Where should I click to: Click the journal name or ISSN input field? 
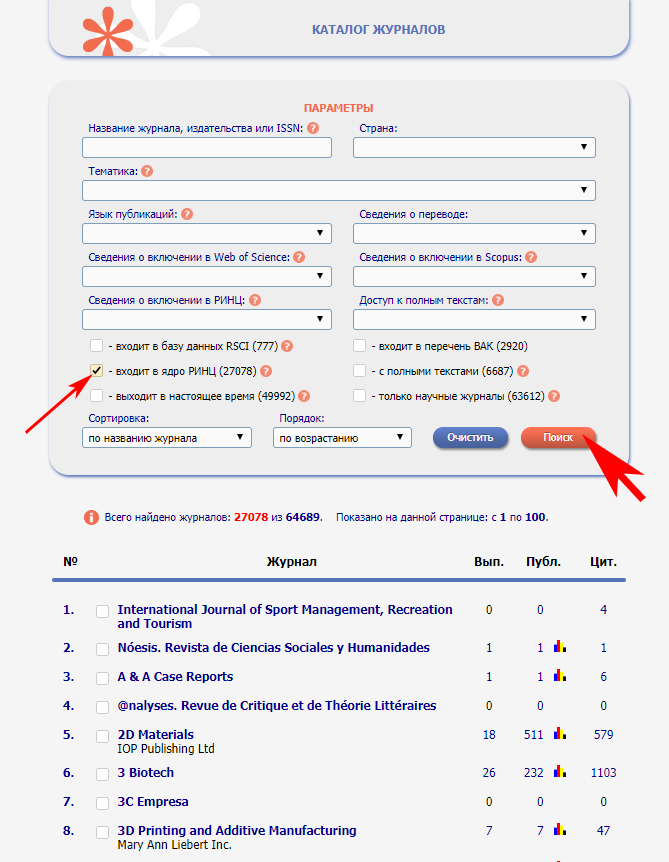(x=207, y=148)
